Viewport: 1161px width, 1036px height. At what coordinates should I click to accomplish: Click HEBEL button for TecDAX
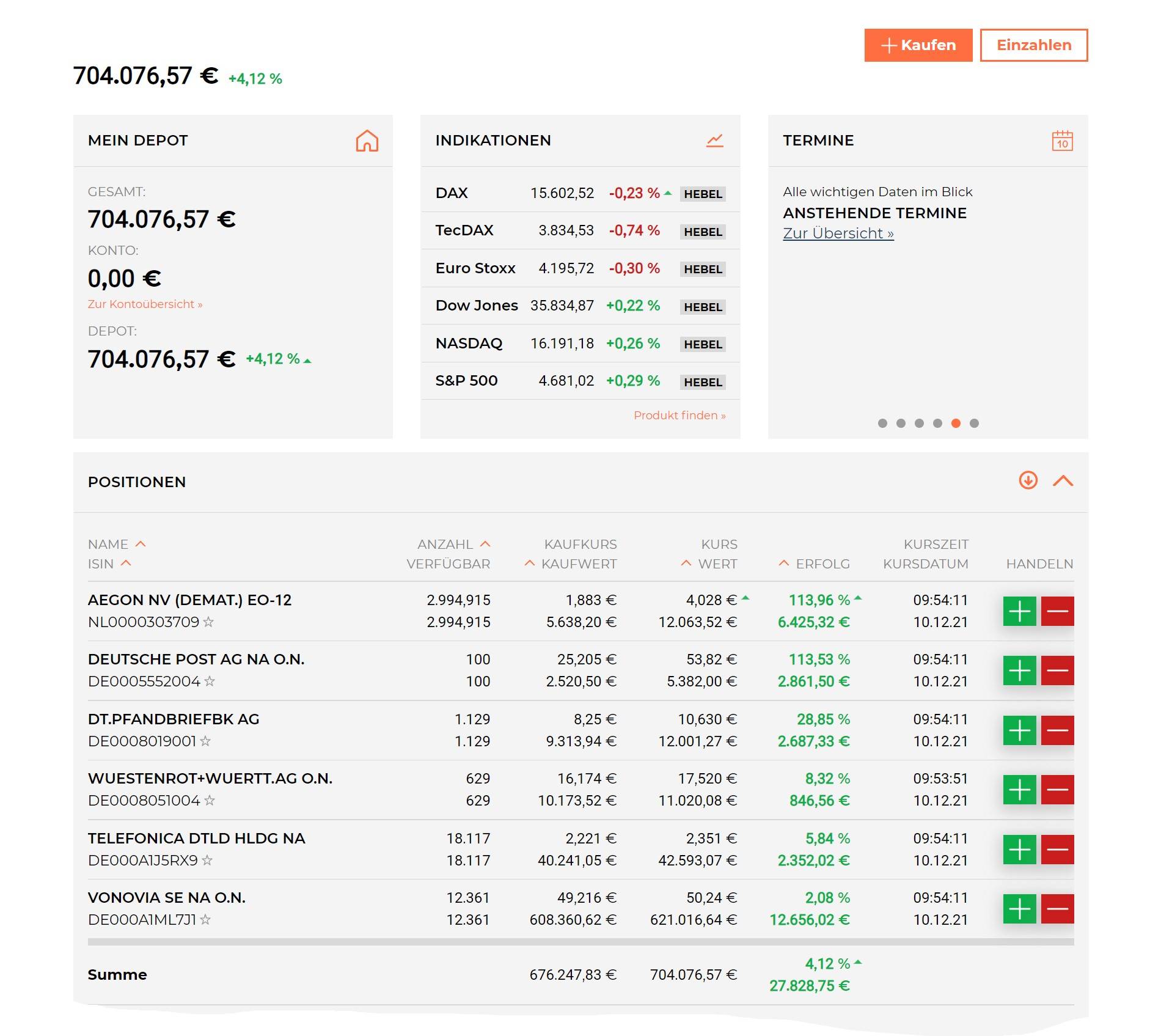tap(703, 232)
